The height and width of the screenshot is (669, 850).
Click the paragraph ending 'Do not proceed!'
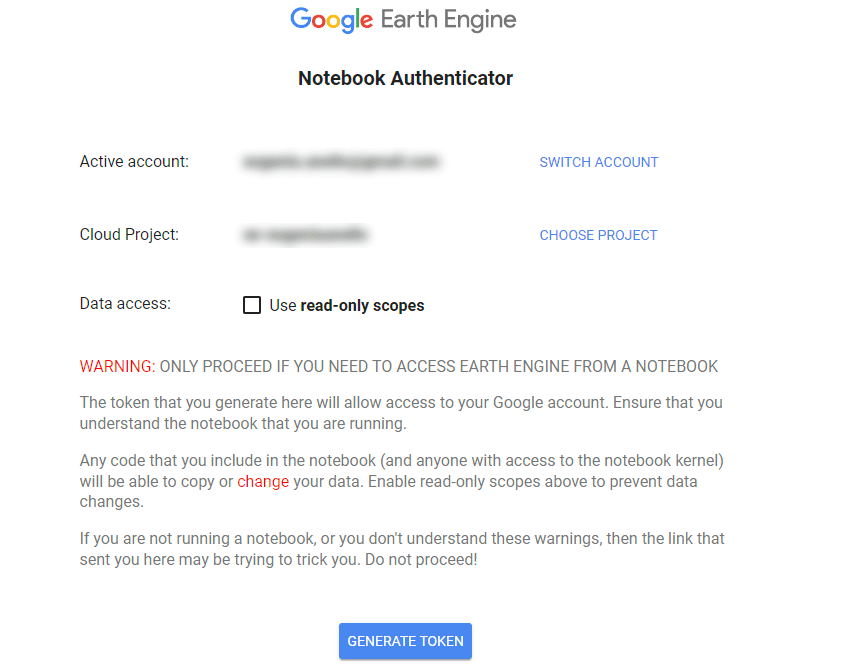pos(402,549)
